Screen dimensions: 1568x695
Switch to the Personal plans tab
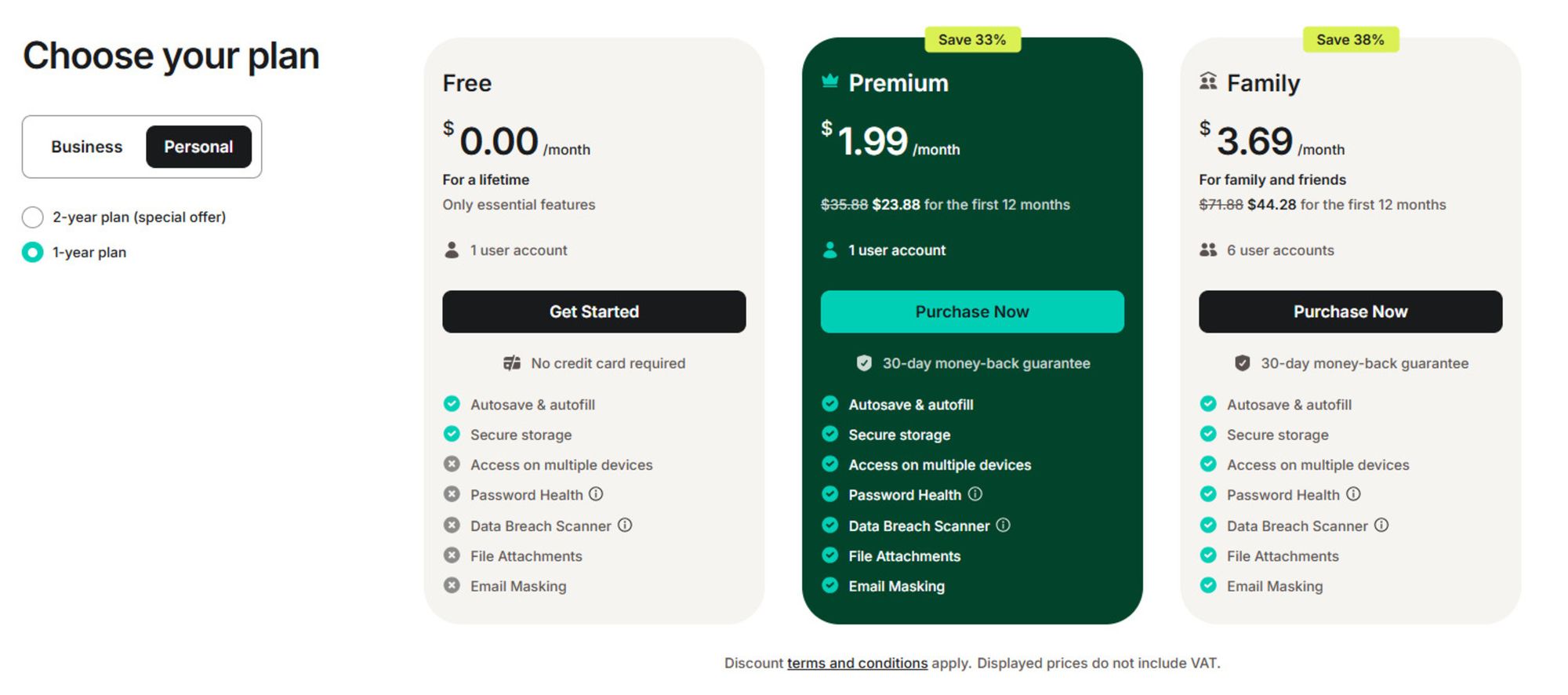coord(198,147)
